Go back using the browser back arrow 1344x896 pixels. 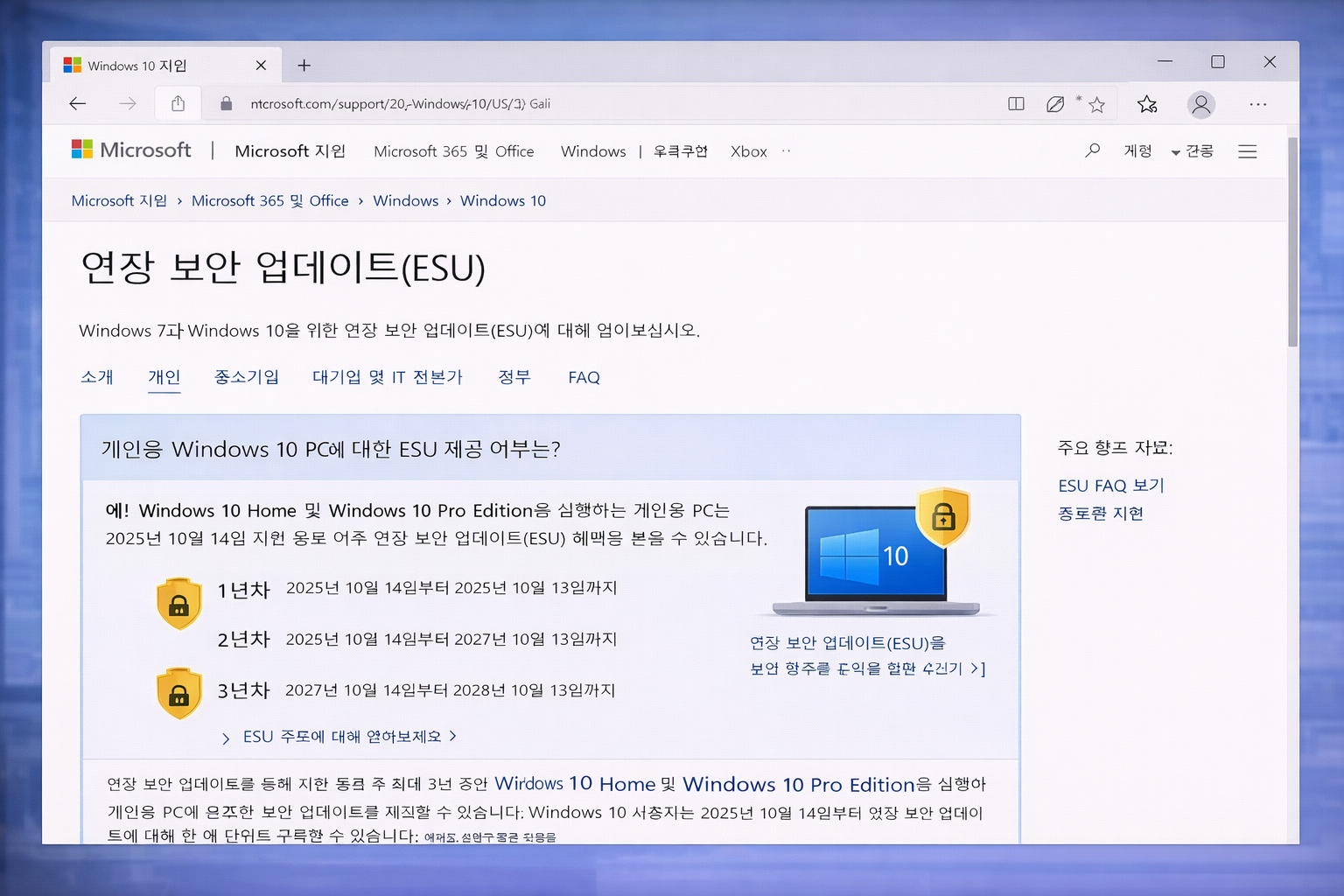coord(78,104)
